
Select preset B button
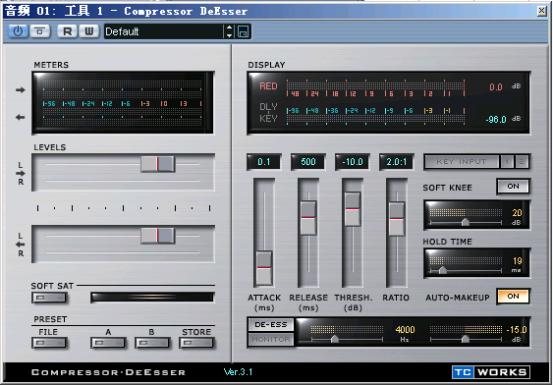pyautogui.click(x=152, y=343)
